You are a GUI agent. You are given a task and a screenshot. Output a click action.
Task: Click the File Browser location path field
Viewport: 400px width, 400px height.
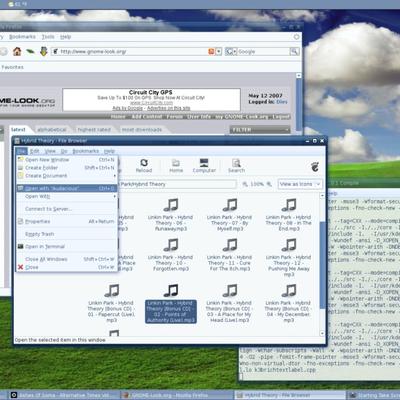pyautogui.click(x=178, y=184)
